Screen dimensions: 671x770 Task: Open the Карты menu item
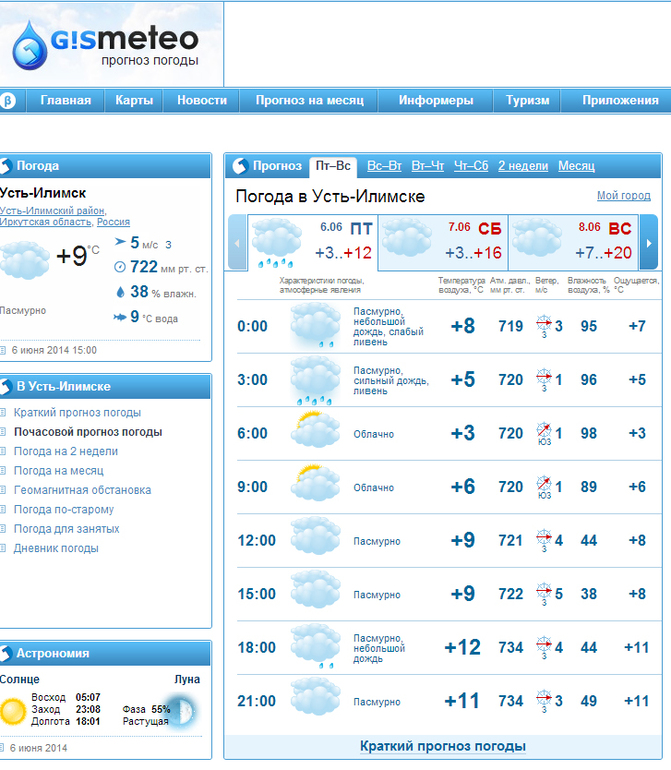pos(134,100)
